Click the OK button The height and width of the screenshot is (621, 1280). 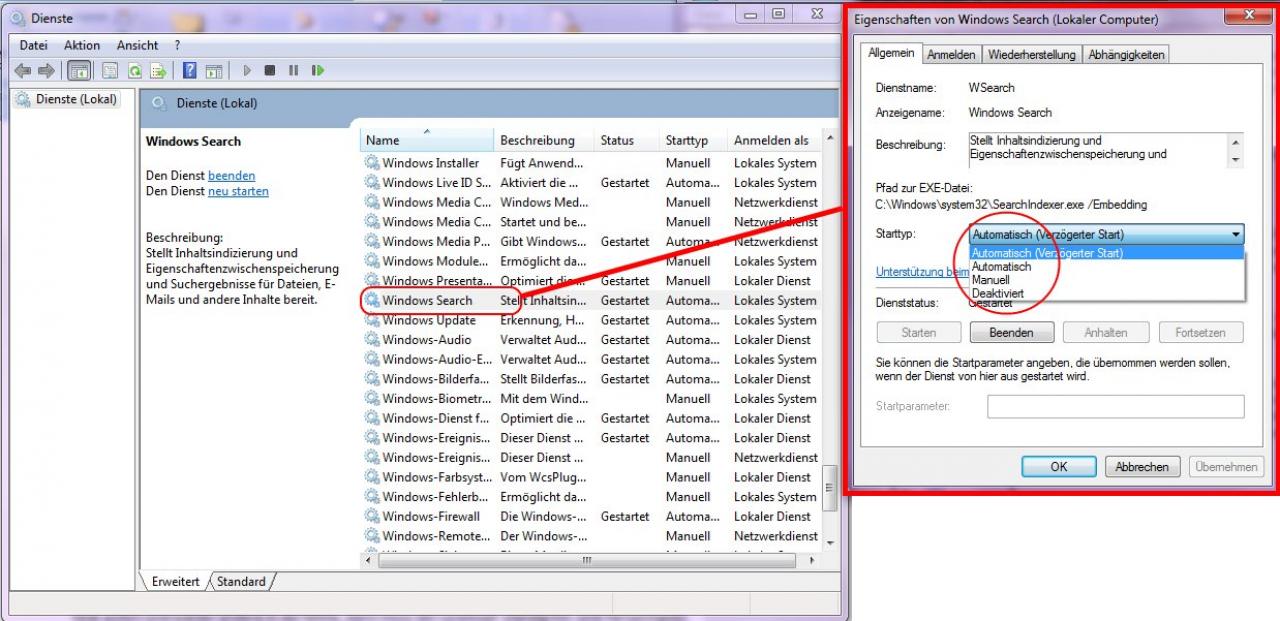pyautogui.click(x=1059, y=467)
